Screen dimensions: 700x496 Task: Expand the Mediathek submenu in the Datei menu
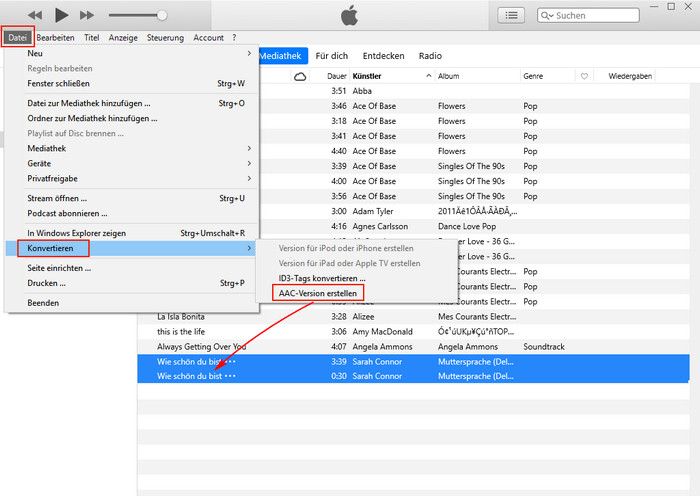[x=132, y=148]
